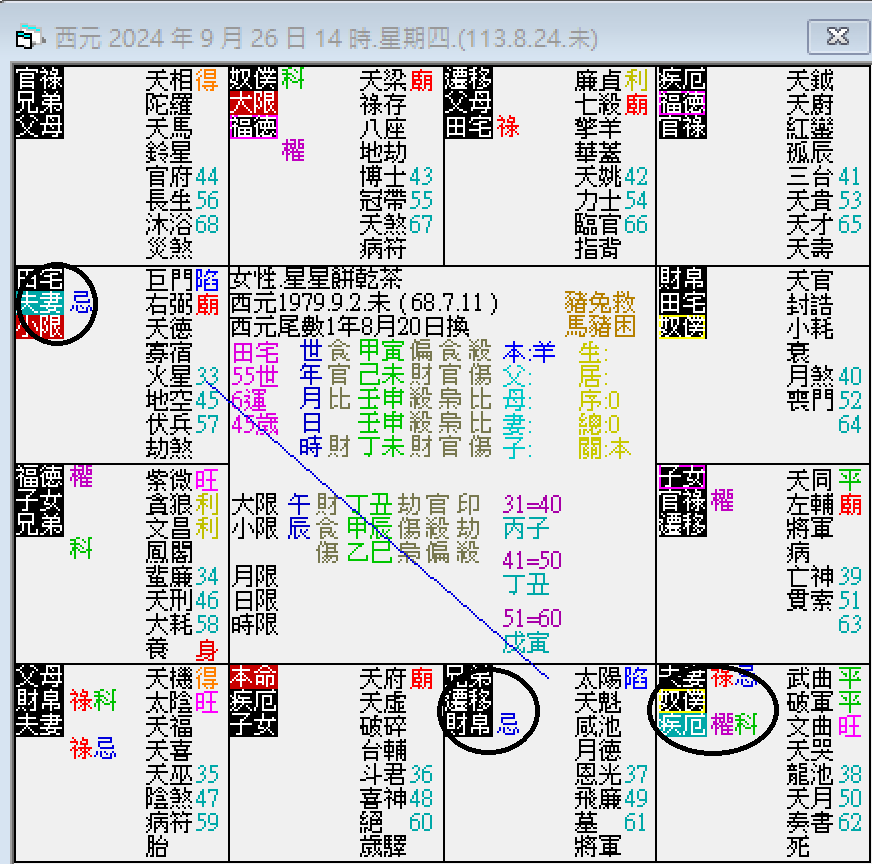872x864 pixels.
Task: Select the star 右弼
Action: pyautogui.click(x=169, y=304)
